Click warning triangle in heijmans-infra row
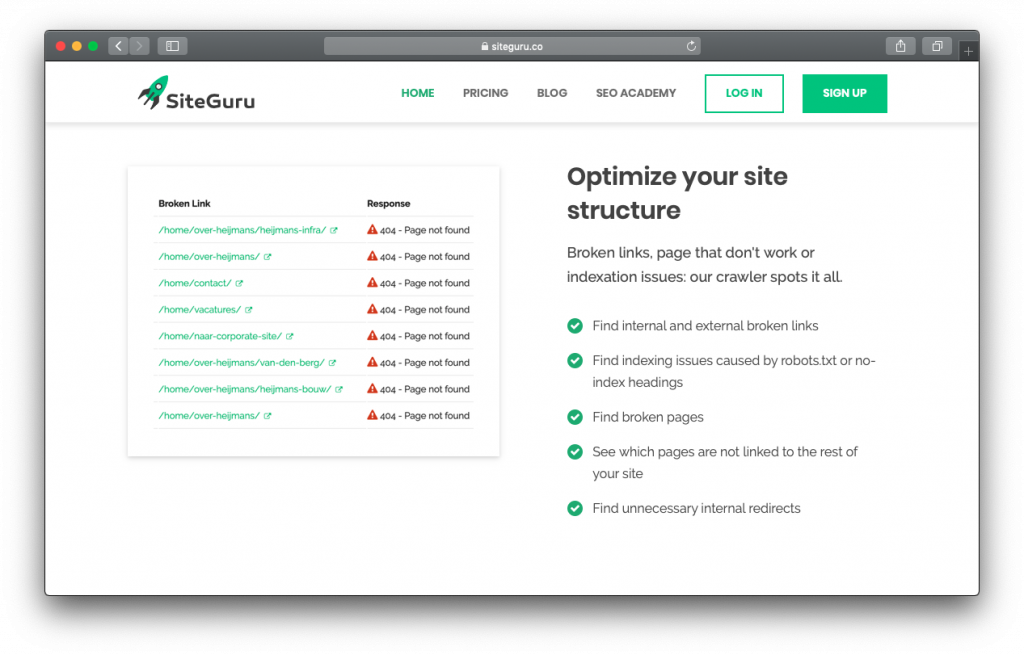 (372, 229)
